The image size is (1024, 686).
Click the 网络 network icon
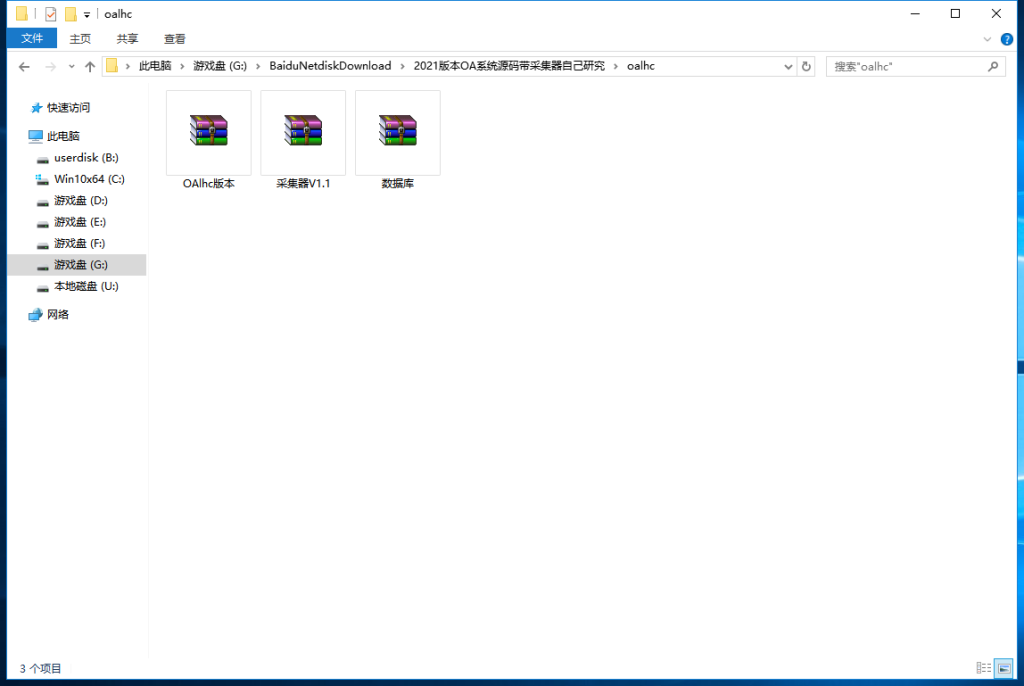(x=35, y=315)
